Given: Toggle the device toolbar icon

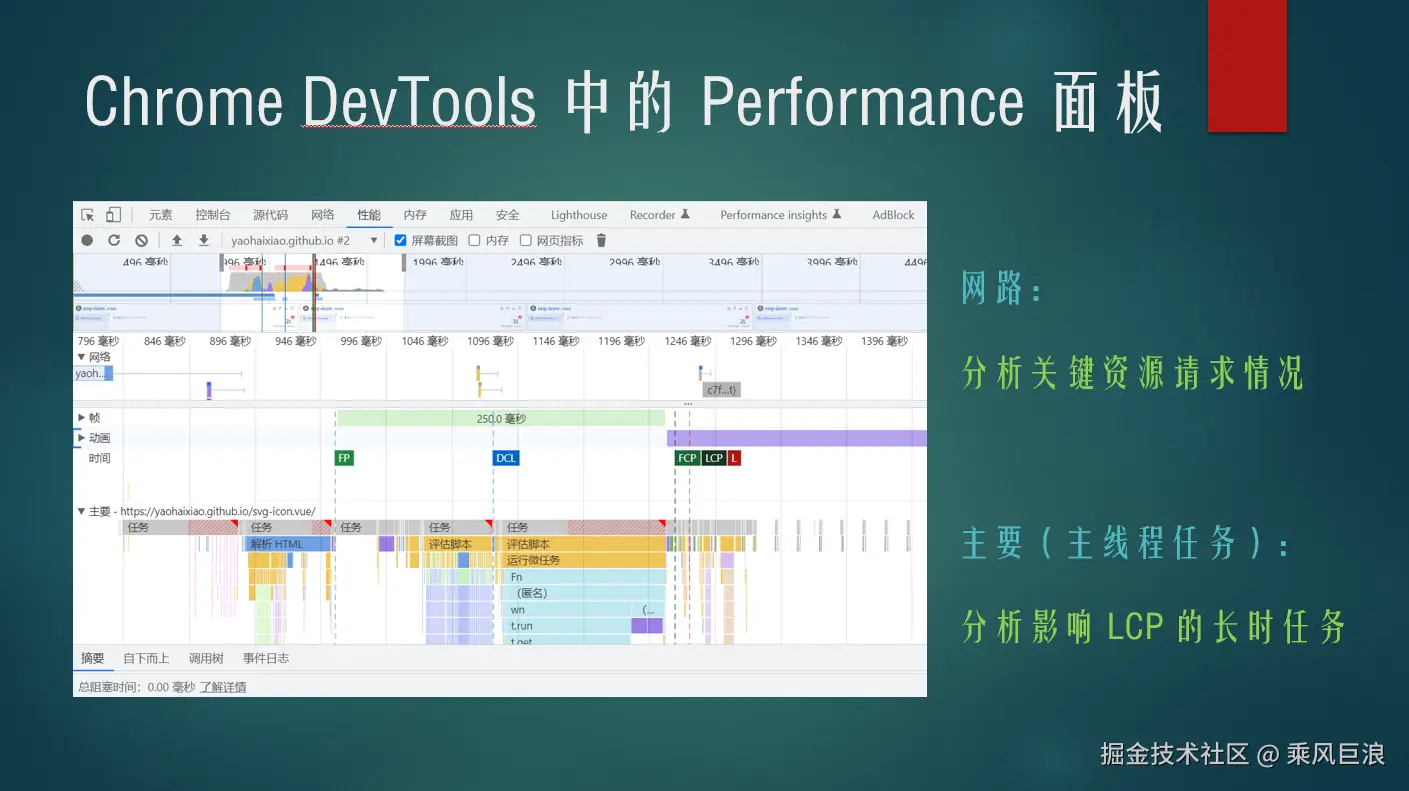Looking at the screenshot, I should pyautogui.click(x=113, y=215).
